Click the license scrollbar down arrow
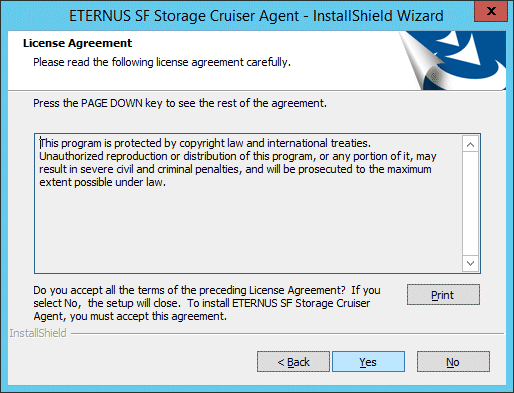Image resolution: width=514 pixels, height=393 pixels. pos(470,263)
